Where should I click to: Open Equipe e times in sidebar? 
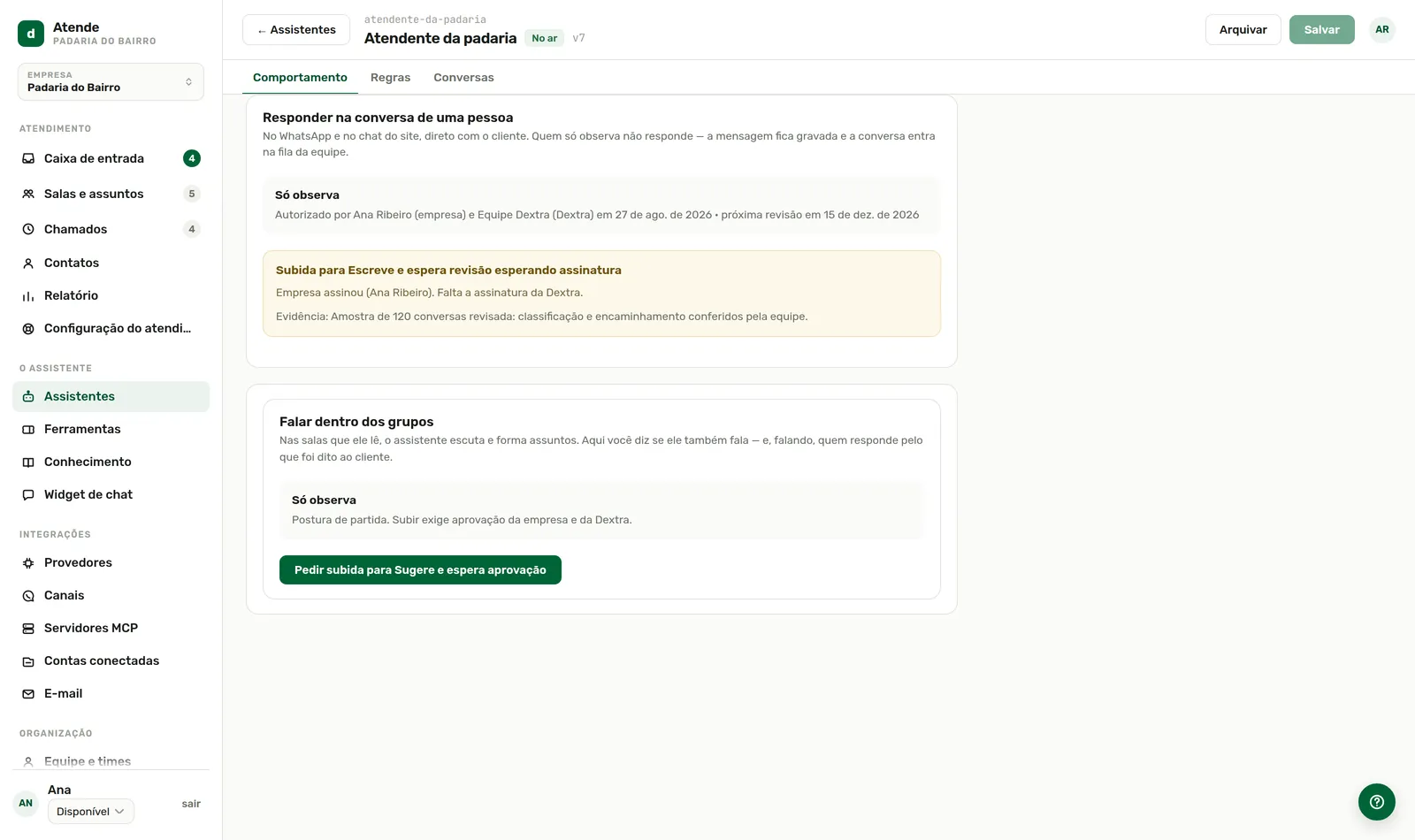(x=111, y=761)
